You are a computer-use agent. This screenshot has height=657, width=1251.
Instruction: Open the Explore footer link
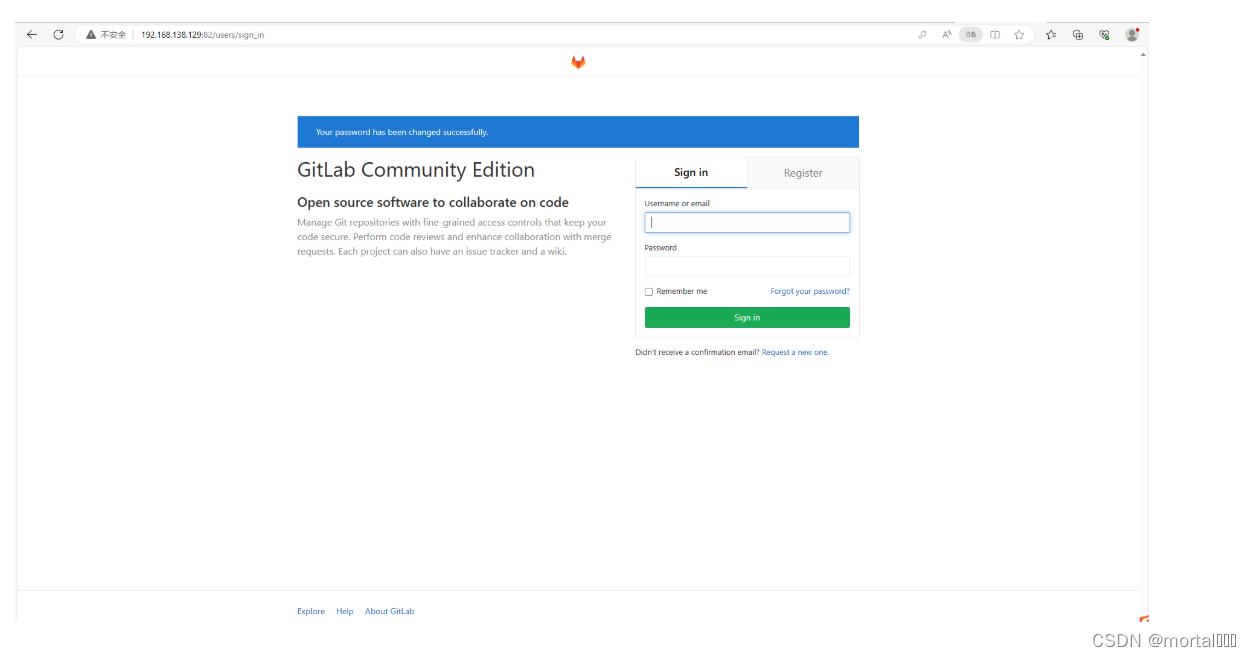click(311, 611)
